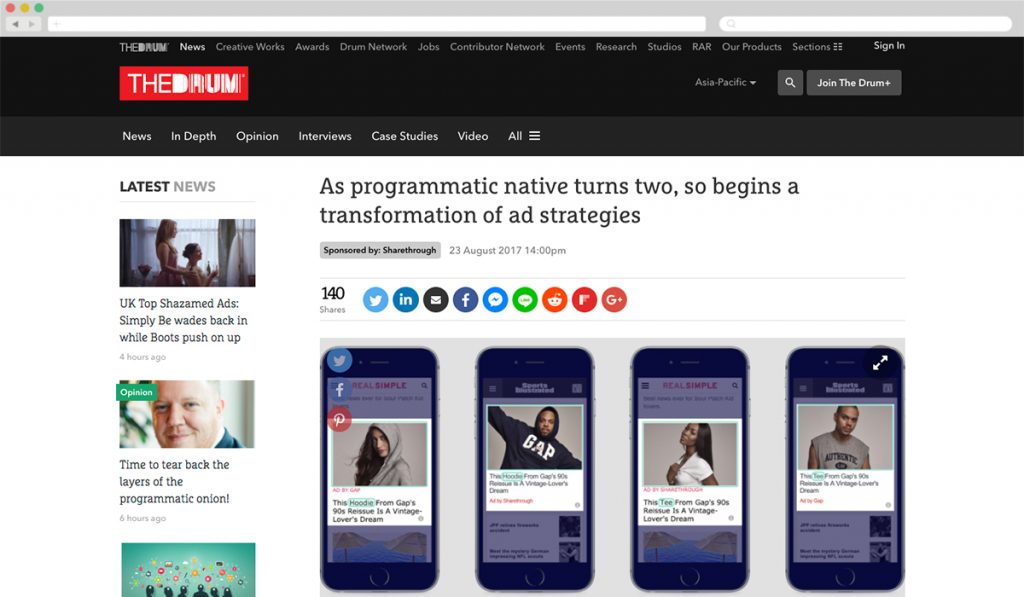Image resolution: width=1024 pixels, height=597 pixels.
Task: Share the article on Twitter
Action: pyautogui.click(x=375, y=299)
